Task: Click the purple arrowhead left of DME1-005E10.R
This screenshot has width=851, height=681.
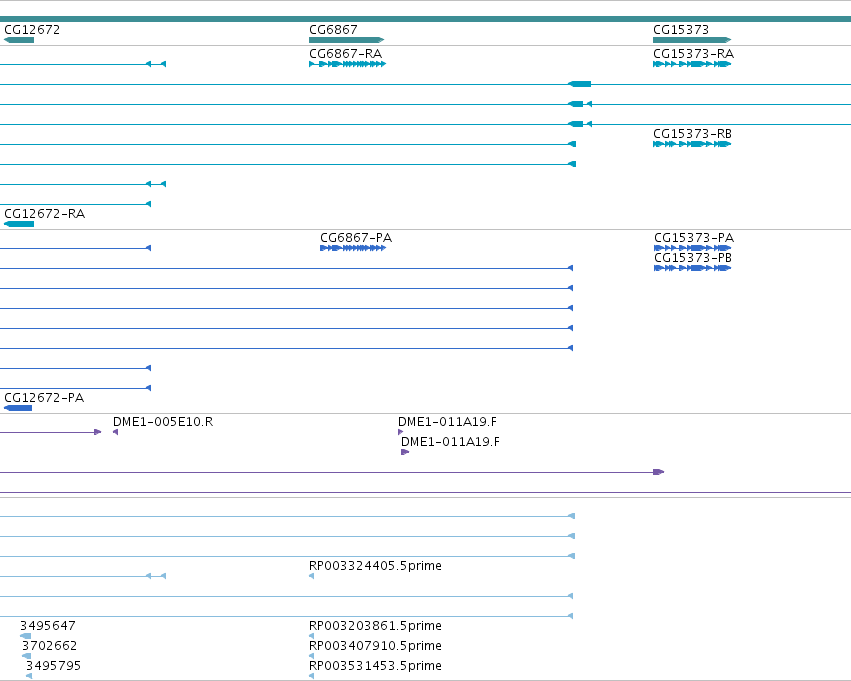Action: point(98,432)
